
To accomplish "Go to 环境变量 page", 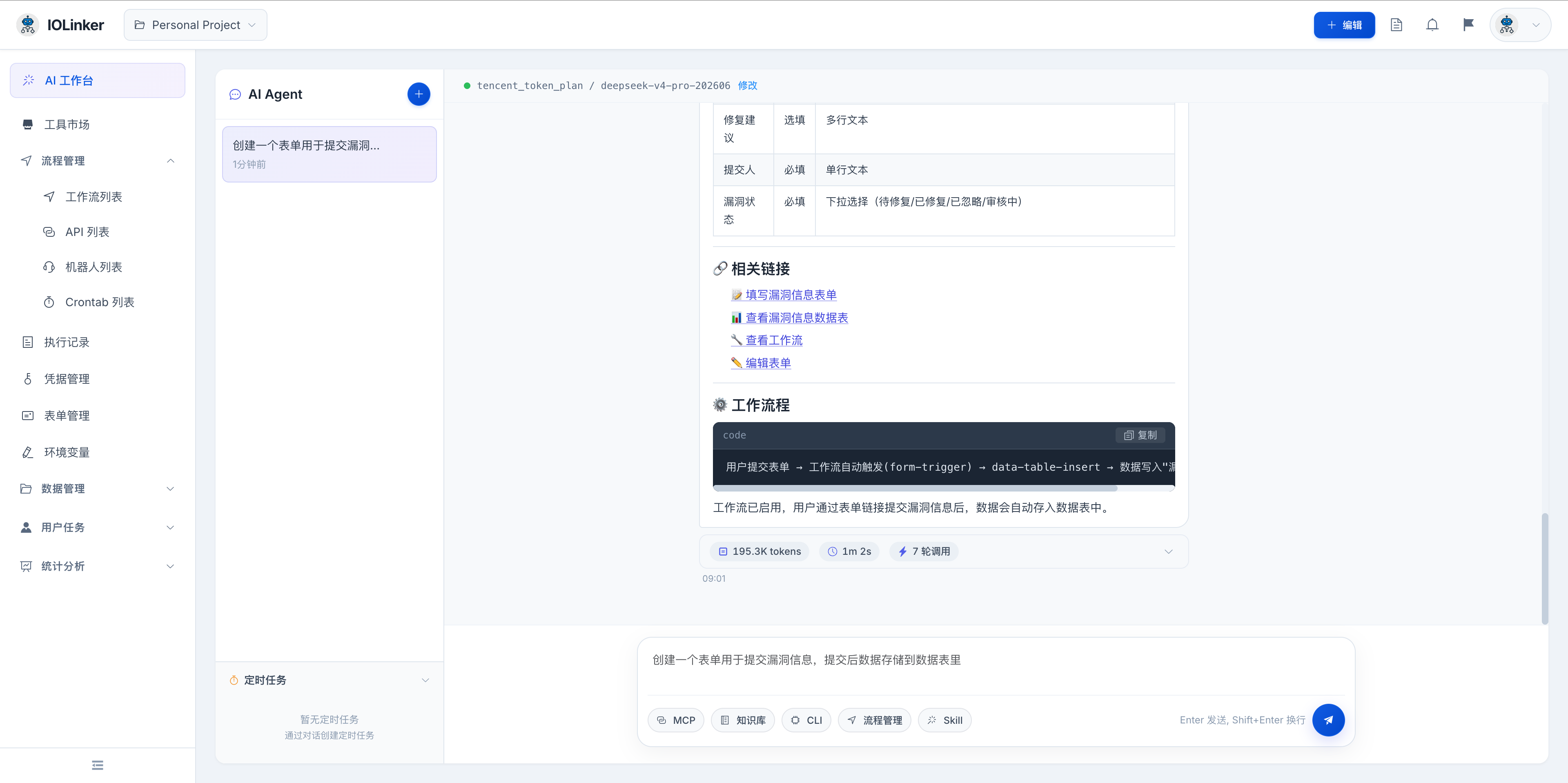I will pyautogui.click(x=98, y=452).
